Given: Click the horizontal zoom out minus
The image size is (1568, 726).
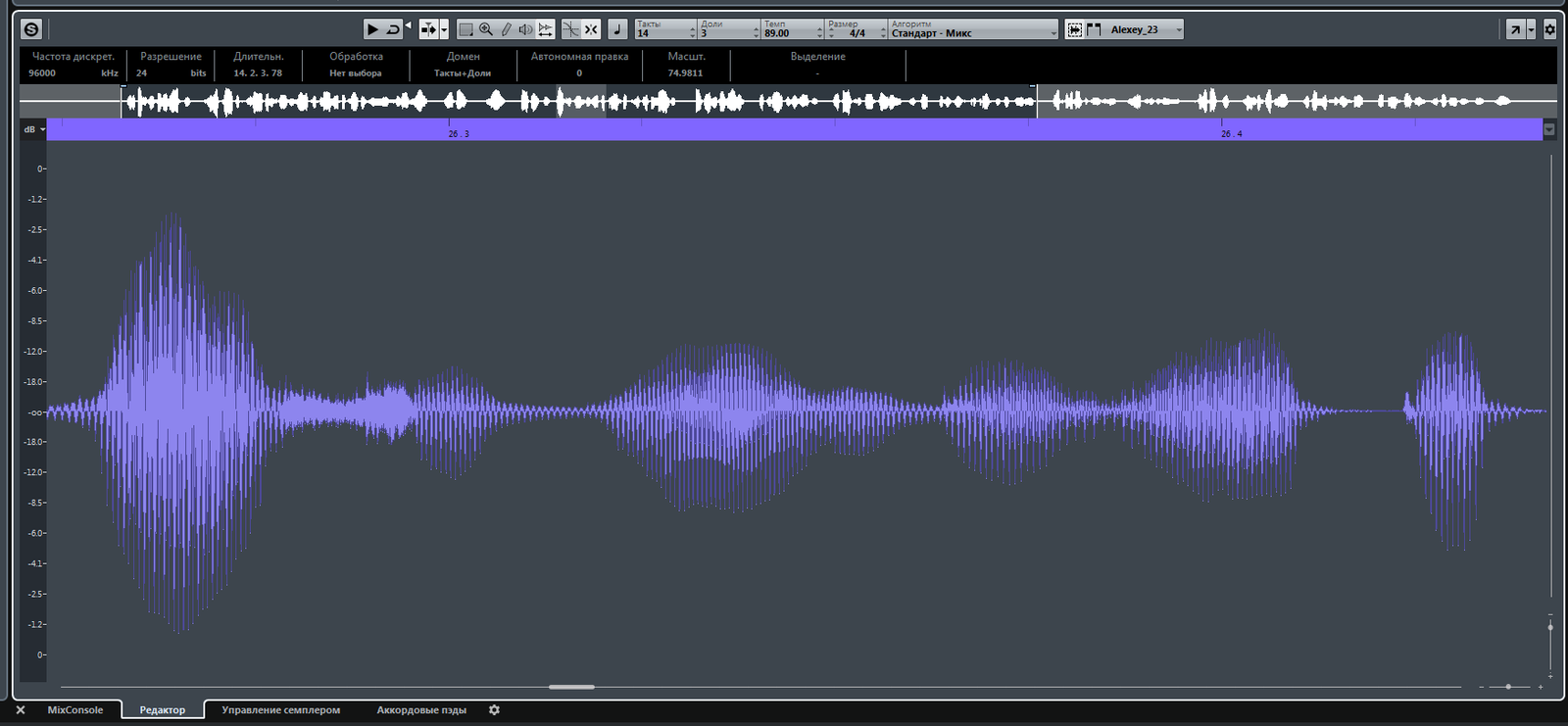Looking at the screenshot, I should [x=1481, y=687].
